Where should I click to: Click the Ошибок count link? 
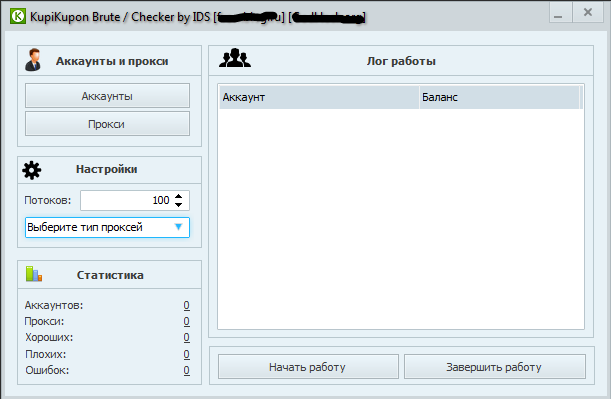[187, 370]
